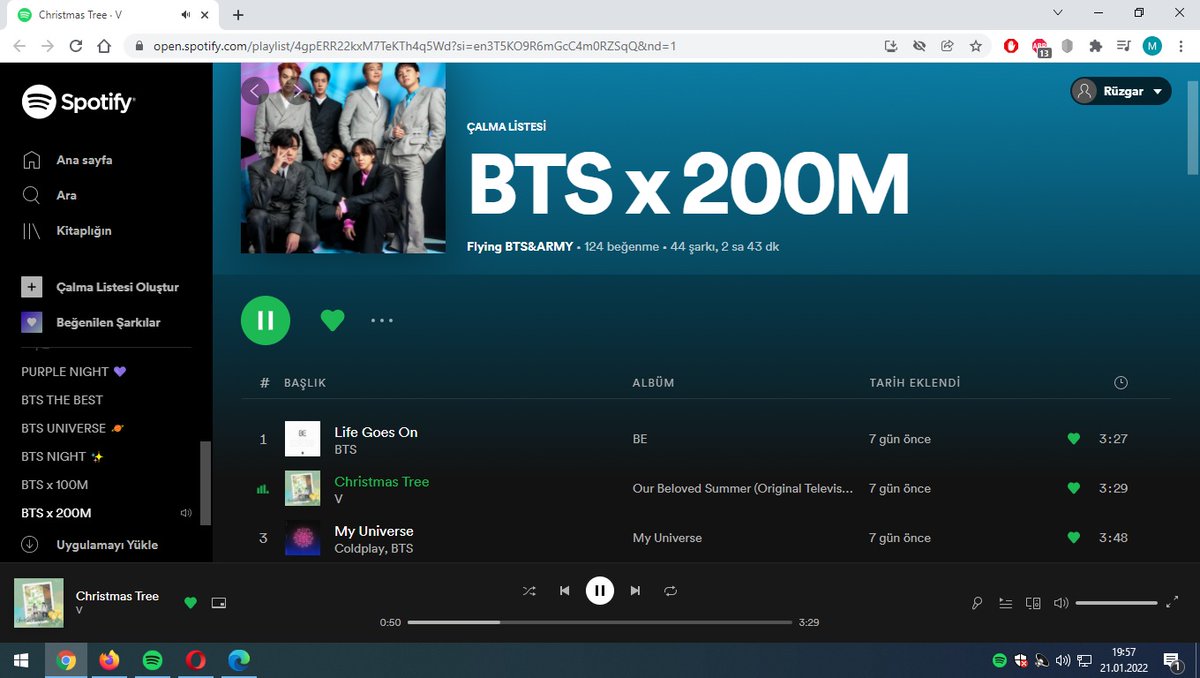Toggle repeat mode
The width and height of the screenshot is (1200, 678).
(671, 591)
